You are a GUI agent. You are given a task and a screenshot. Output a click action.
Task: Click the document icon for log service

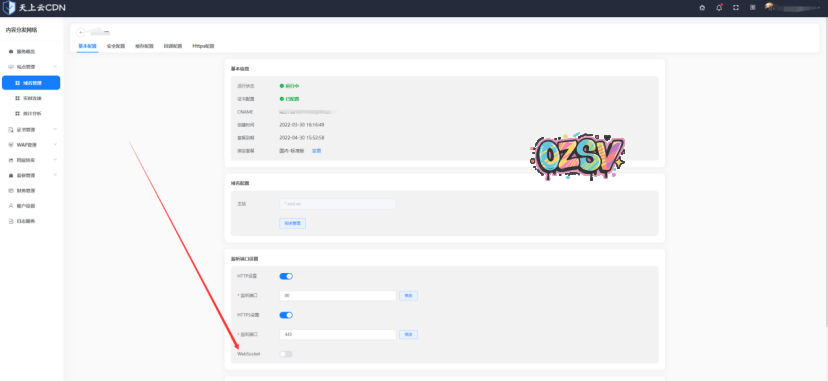[11, 221]
